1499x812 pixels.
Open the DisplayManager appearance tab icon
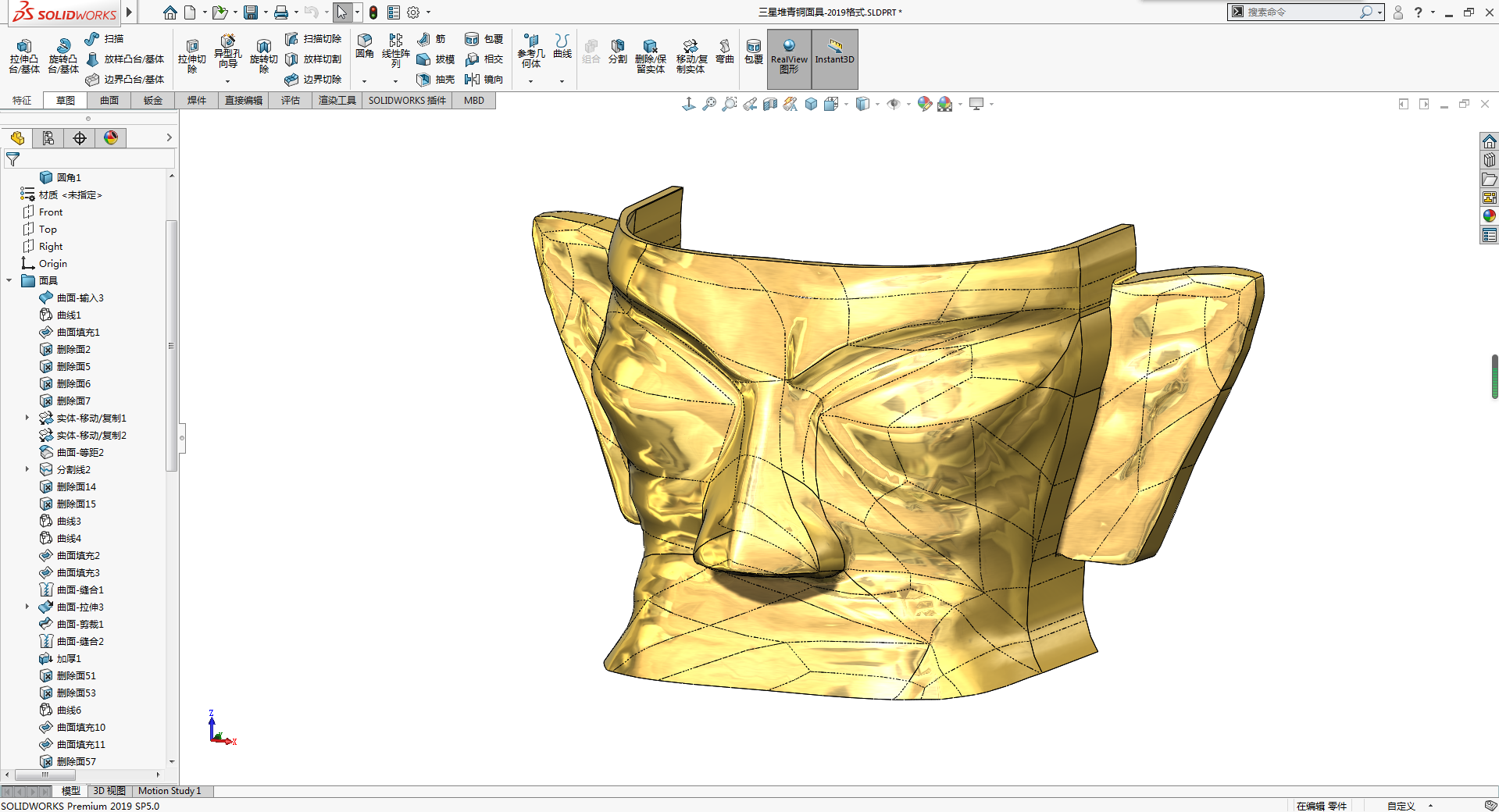[x=111, y=138]
